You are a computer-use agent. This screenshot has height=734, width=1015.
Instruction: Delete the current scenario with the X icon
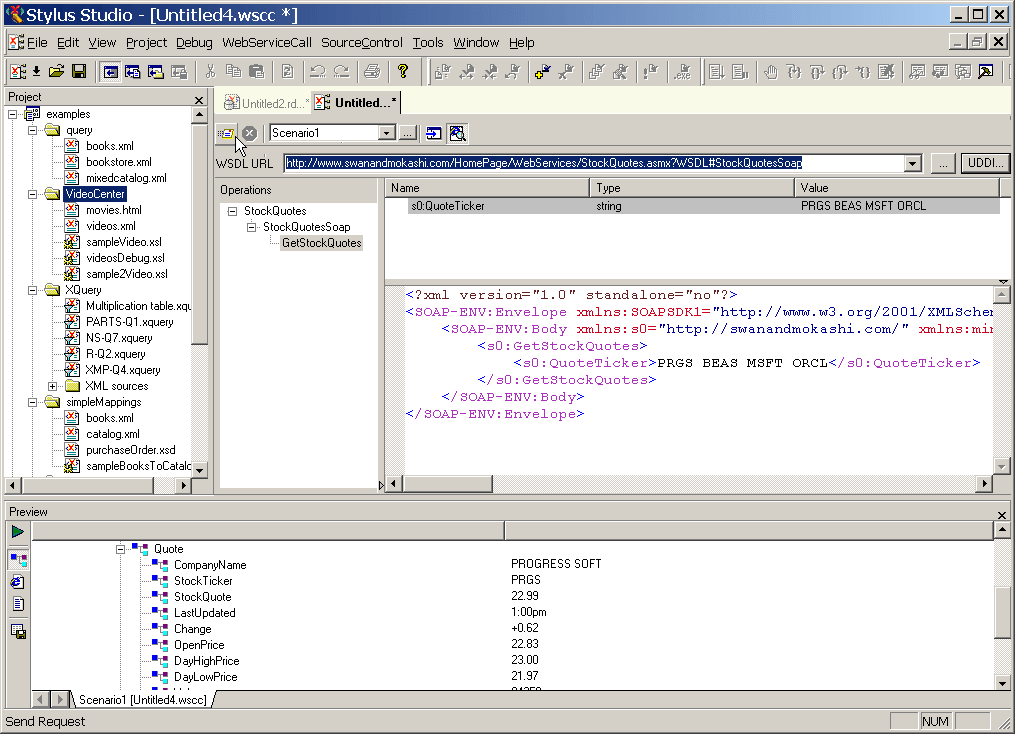pos(249,132)
